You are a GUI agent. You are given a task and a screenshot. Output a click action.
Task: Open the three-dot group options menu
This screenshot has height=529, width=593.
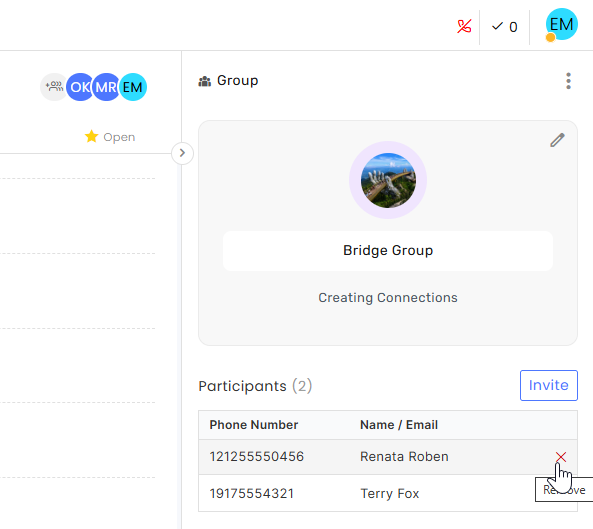pos(568,81)
